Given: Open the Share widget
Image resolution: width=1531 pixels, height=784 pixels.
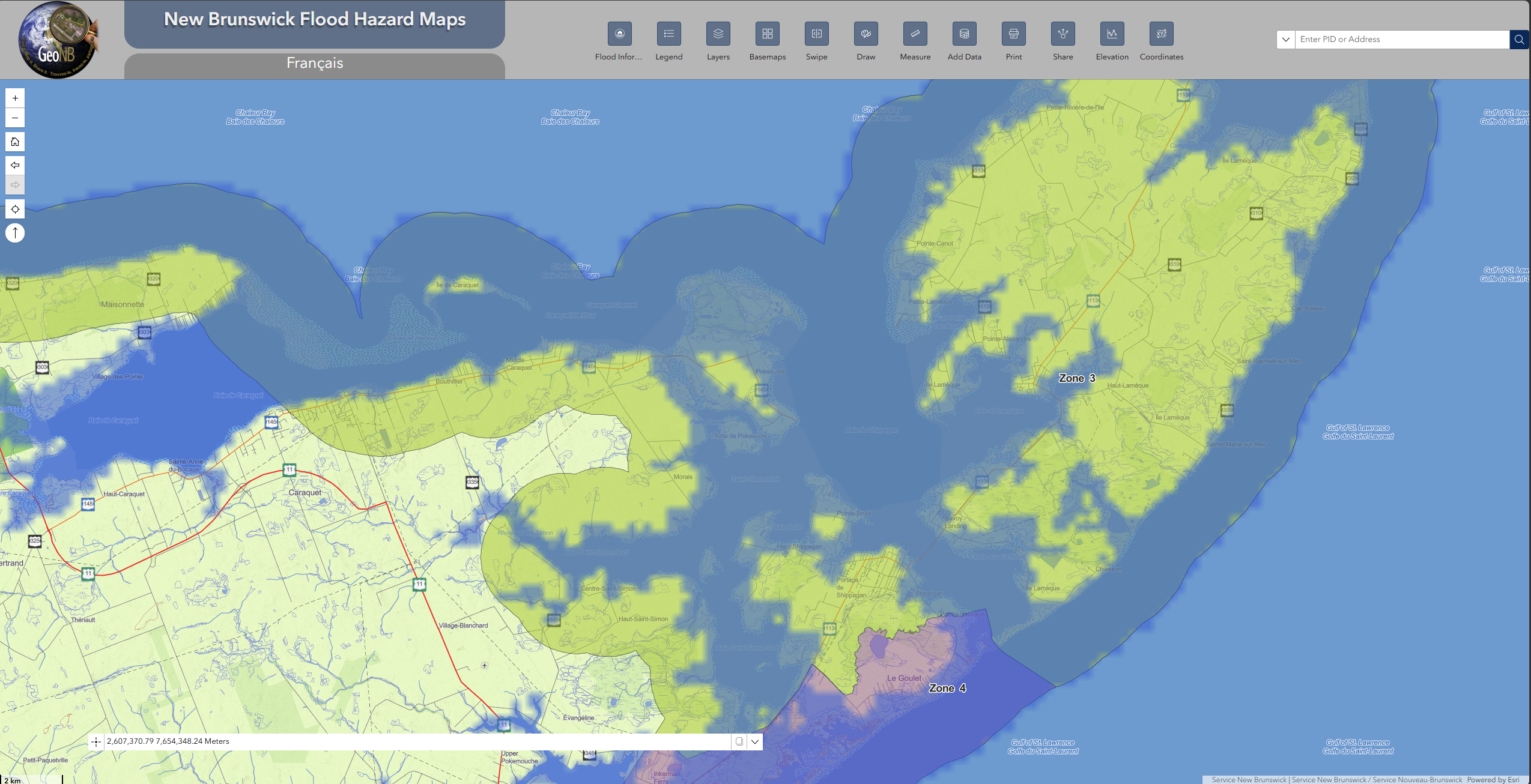Looking at the screenshot, I should [1063, 34].
